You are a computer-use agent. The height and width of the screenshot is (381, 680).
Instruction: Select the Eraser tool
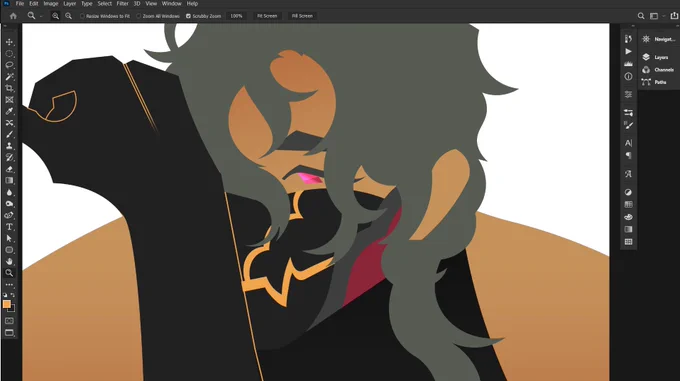(x=9, y=169)
